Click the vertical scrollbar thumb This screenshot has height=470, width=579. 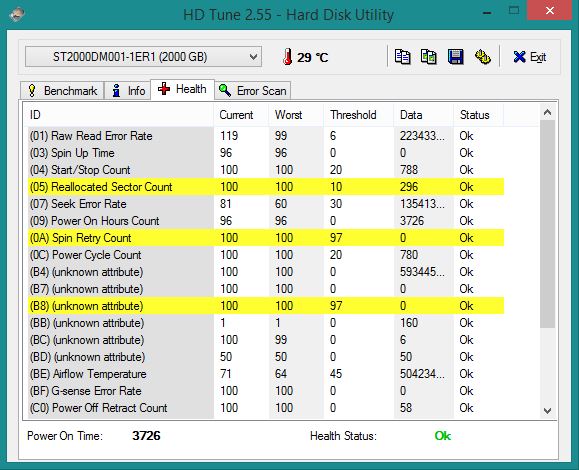point(548,224)
